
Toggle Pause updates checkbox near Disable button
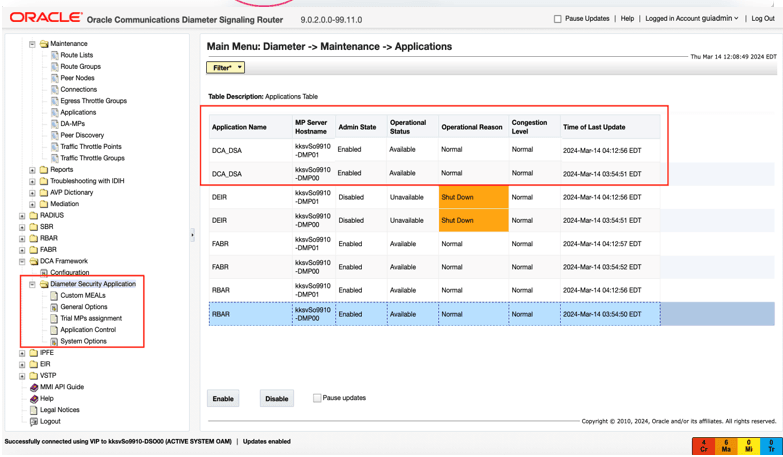317,398
